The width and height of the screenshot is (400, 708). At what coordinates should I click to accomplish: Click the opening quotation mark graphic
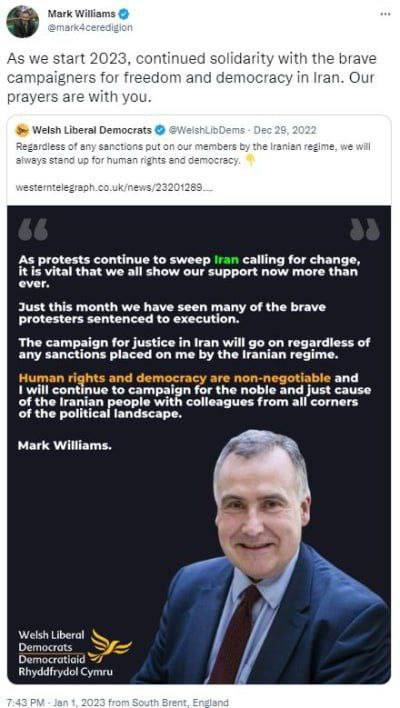(x=33, y=229)
